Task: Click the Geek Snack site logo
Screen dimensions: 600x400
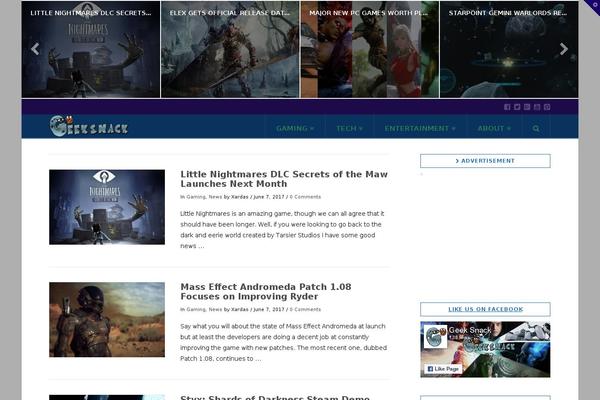Action: [89, 126]
